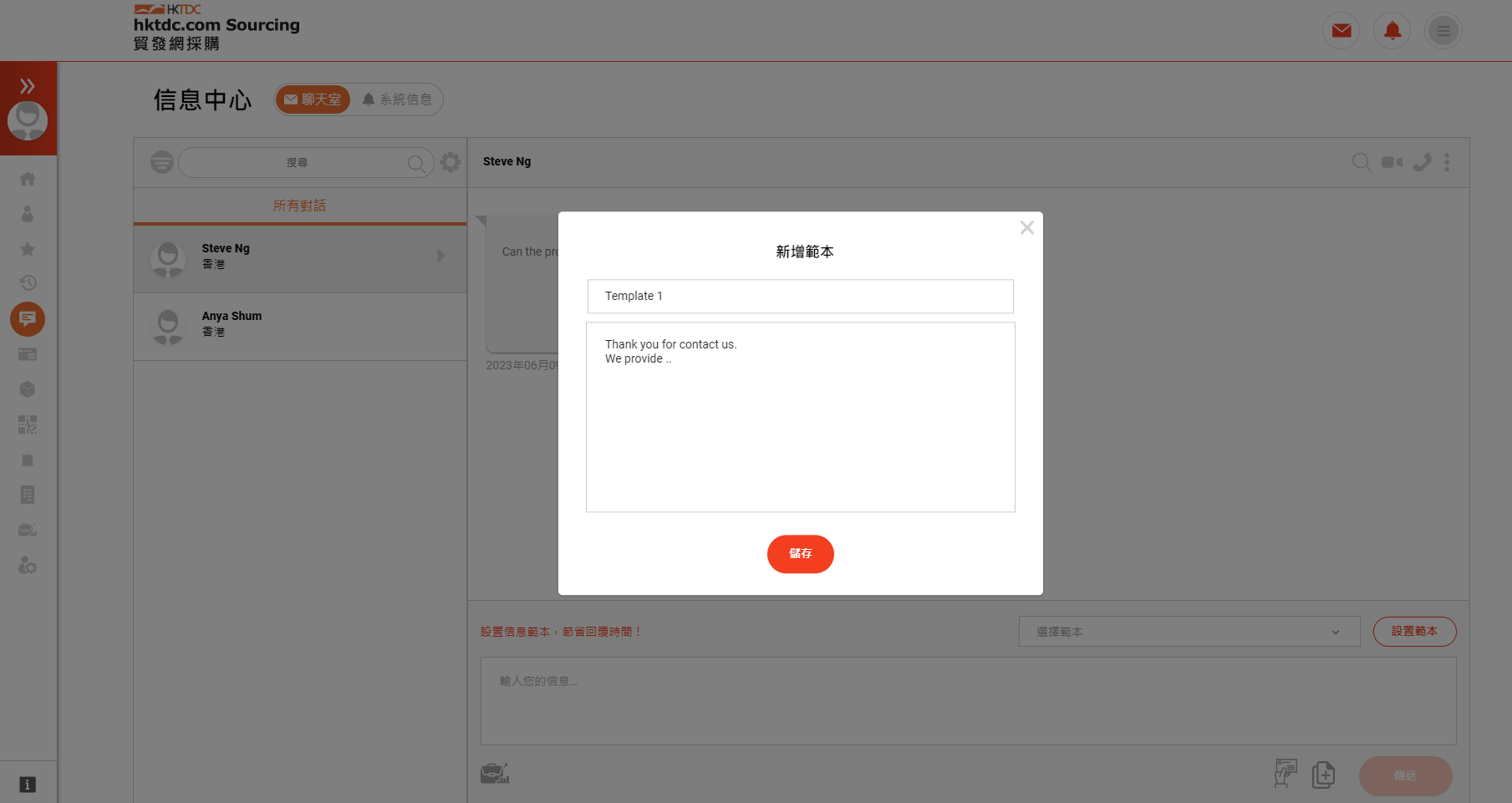Expand the left sidebar with double chevron
The width and height of the screenshot is (1512, 803).
pyautogui.click(x=28, y=86)
